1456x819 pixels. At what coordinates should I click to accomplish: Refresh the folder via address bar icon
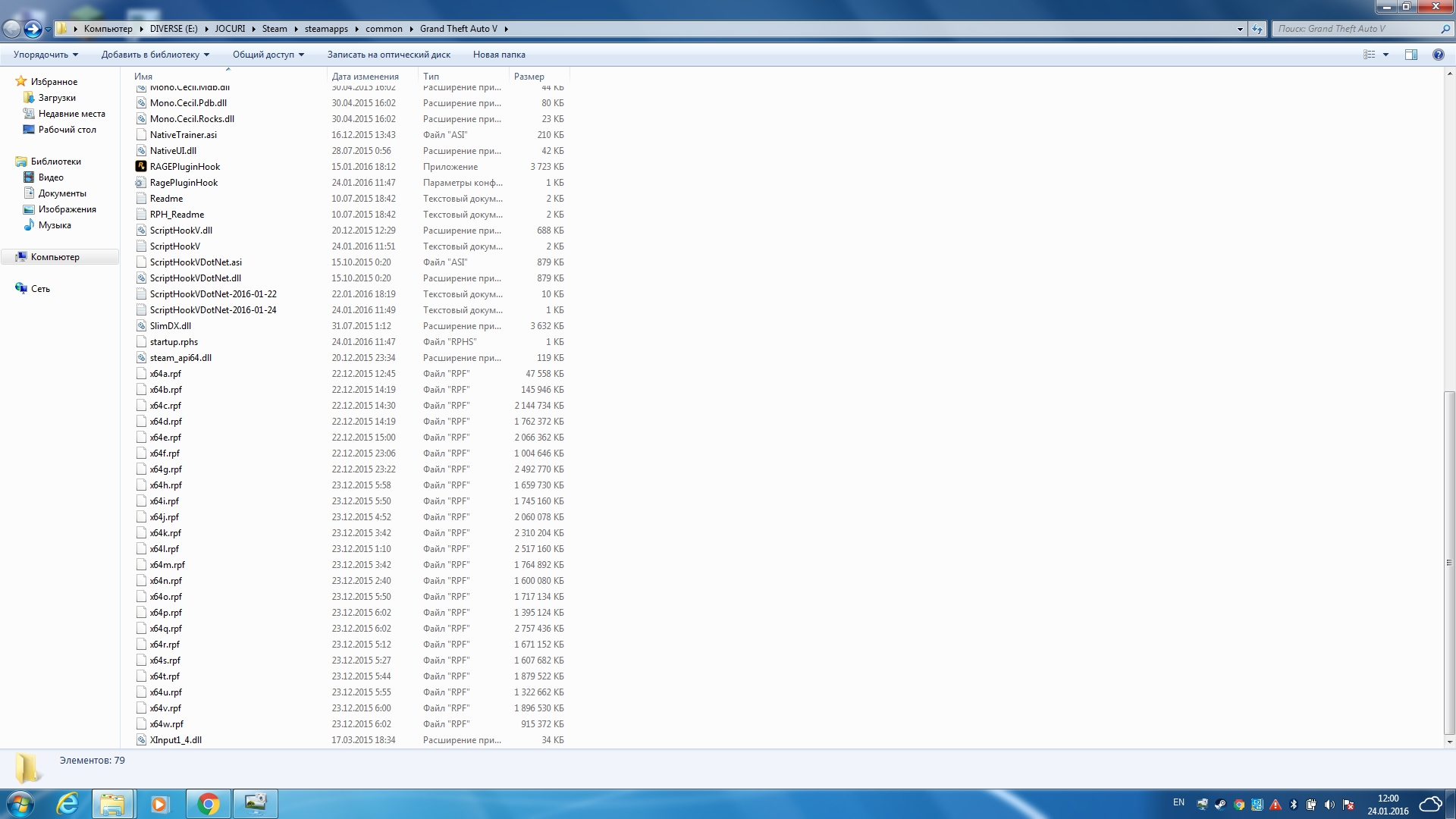point(1257,29)
